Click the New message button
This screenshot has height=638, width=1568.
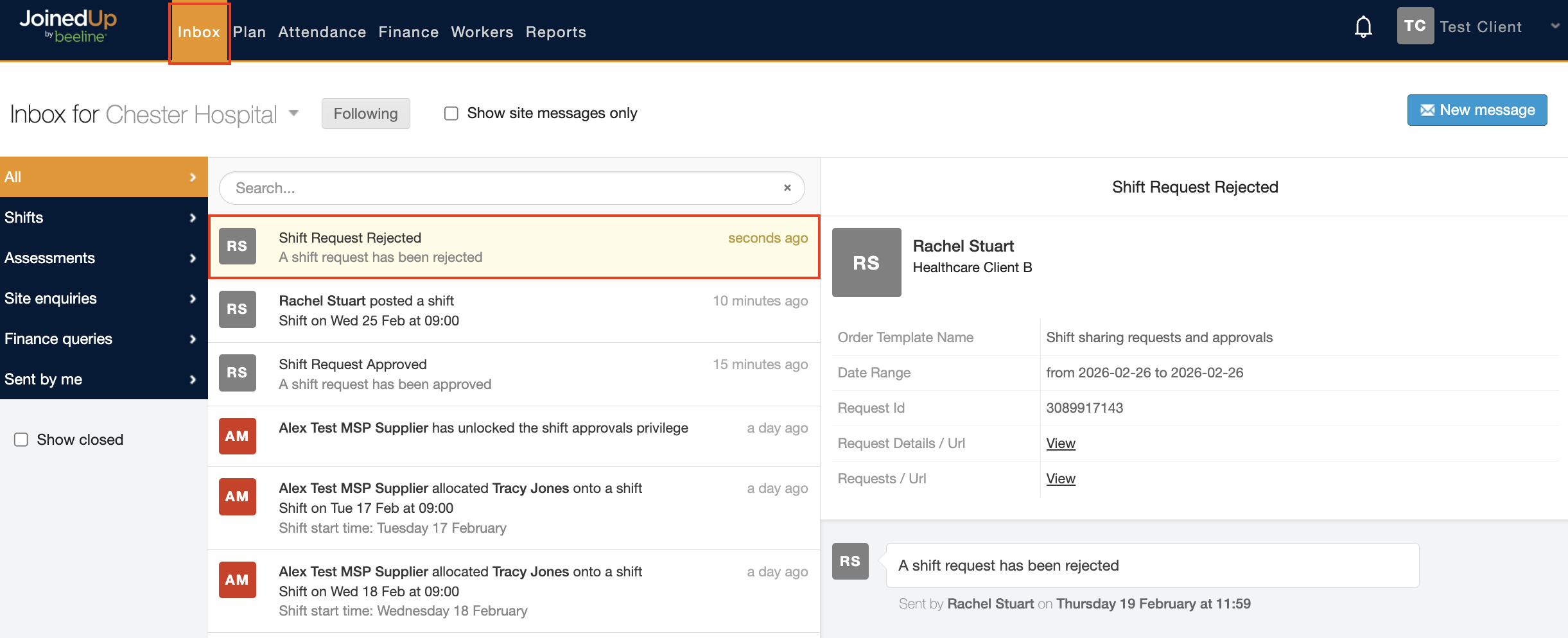click(x=1477, y=110)
